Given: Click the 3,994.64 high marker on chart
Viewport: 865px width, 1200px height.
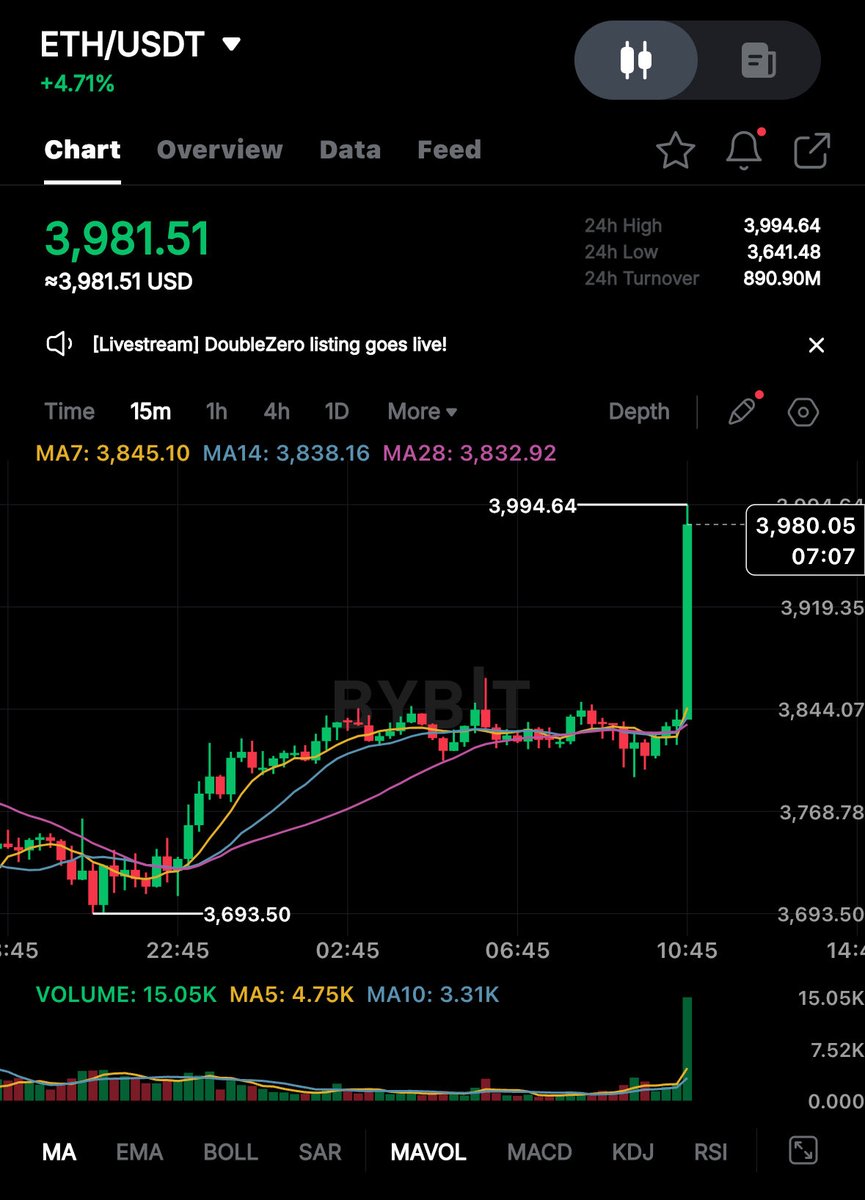Looking at the screenshot, I should tap(533, 506).
